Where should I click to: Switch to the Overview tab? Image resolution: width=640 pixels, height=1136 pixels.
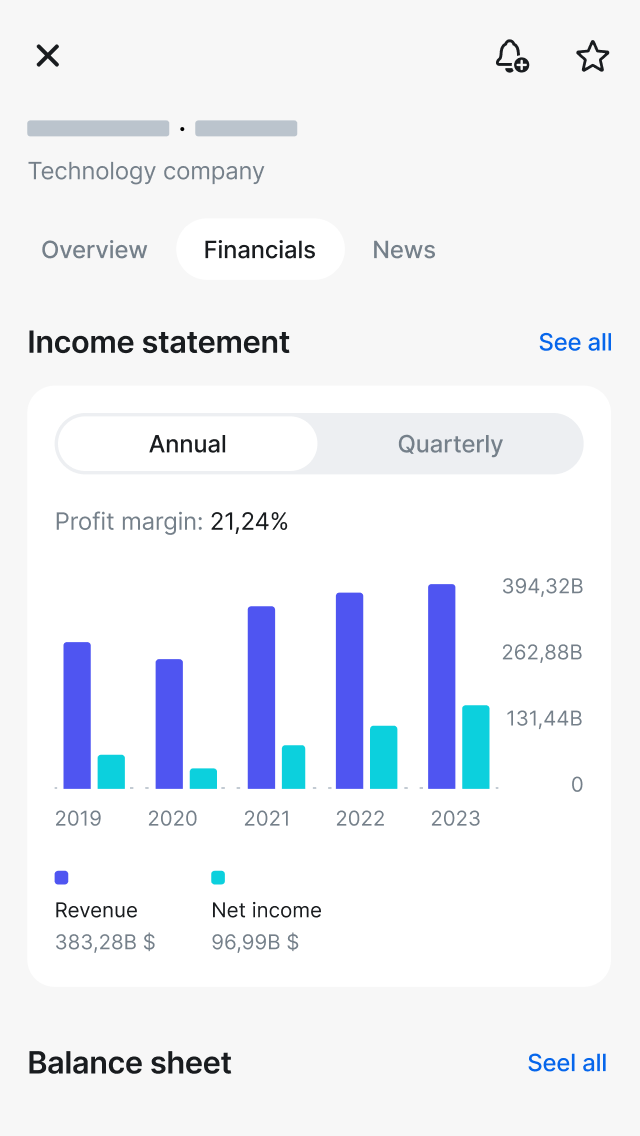pyautogui.click(x=94, y=250)
